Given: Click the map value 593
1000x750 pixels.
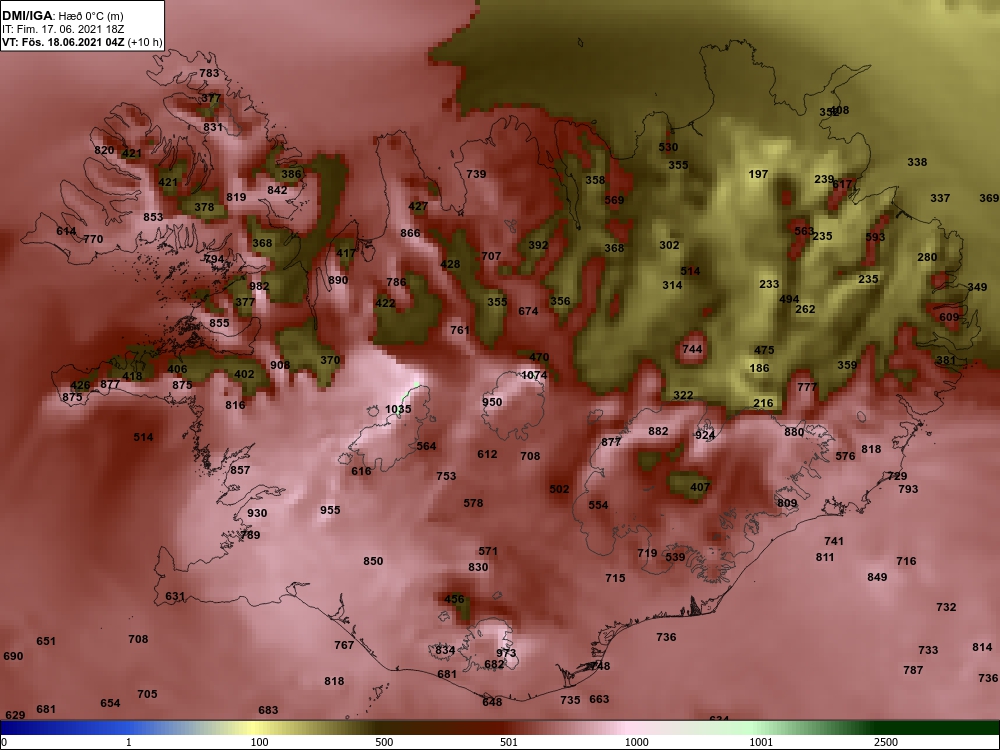Looking at the screenshot, I should pyautogui.click(x=875, y=237).
